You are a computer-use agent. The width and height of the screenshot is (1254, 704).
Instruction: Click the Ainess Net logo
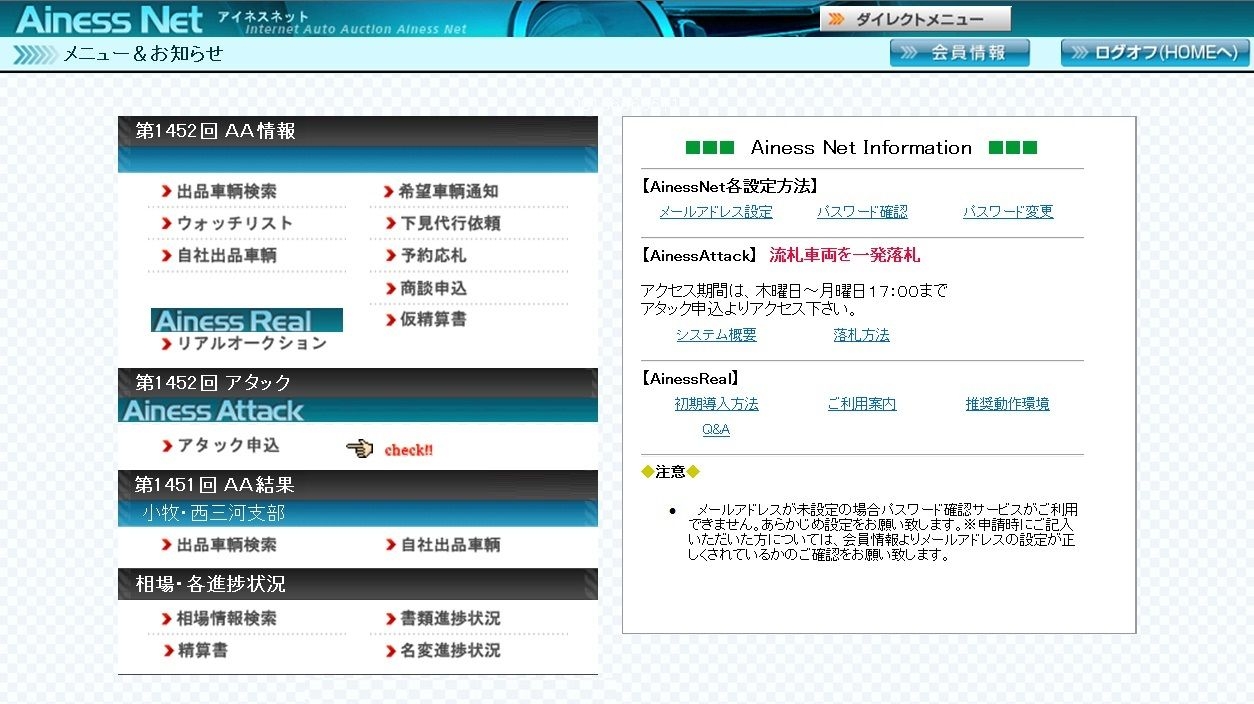(110, 19)
